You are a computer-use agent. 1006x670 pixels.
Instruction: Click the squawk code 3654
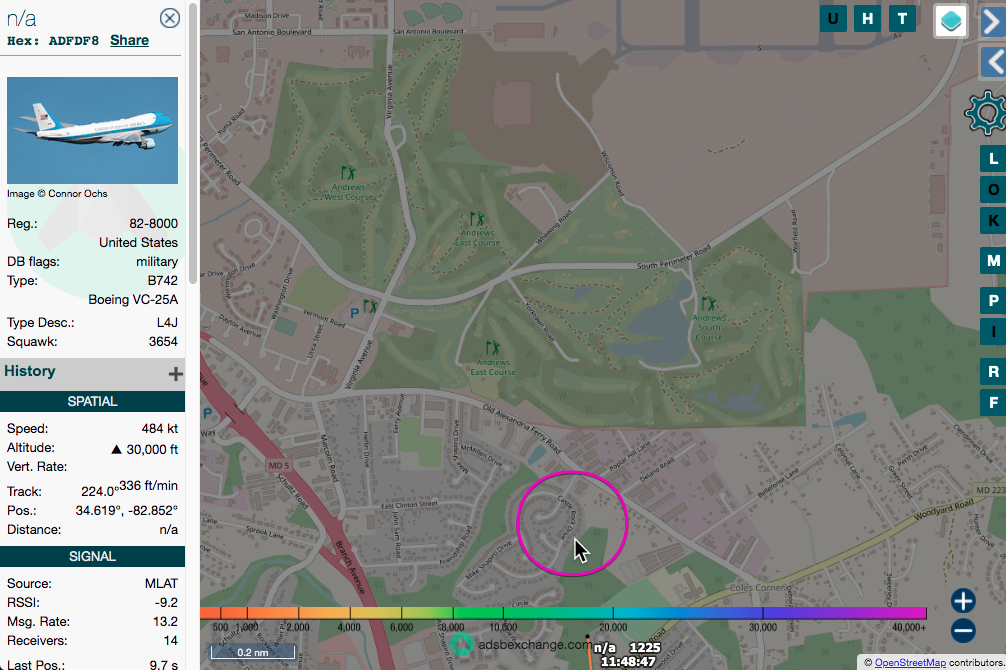pyautogui.click(x=163, y=342)
